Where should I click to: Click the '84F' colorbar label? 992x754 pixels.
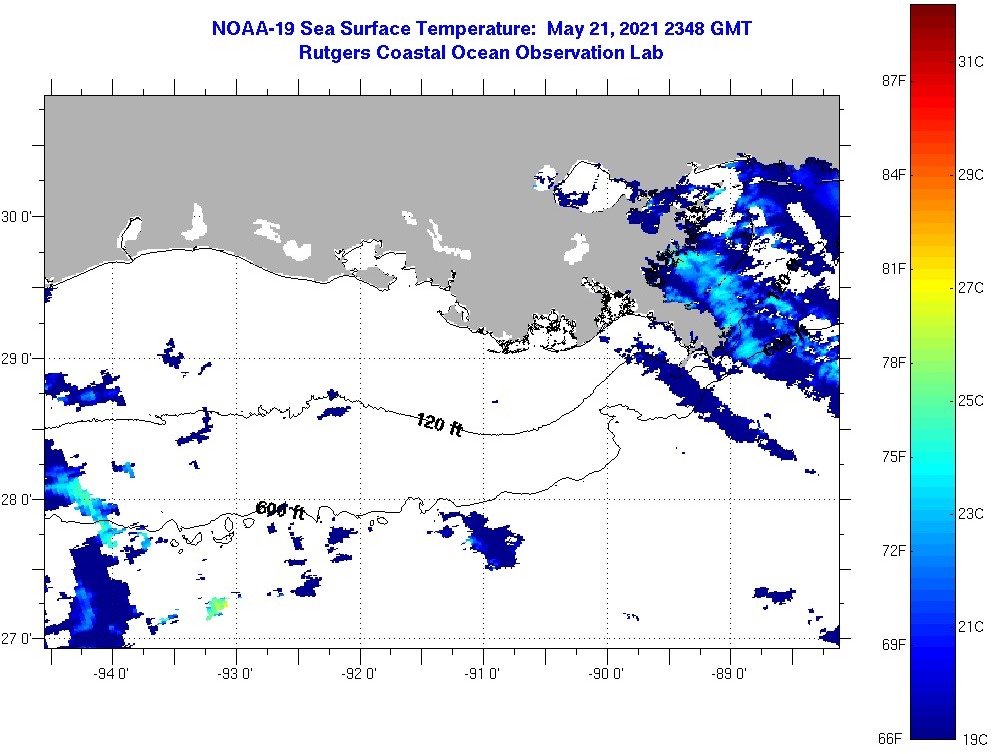pyautogui.click(x=893, y=175)
